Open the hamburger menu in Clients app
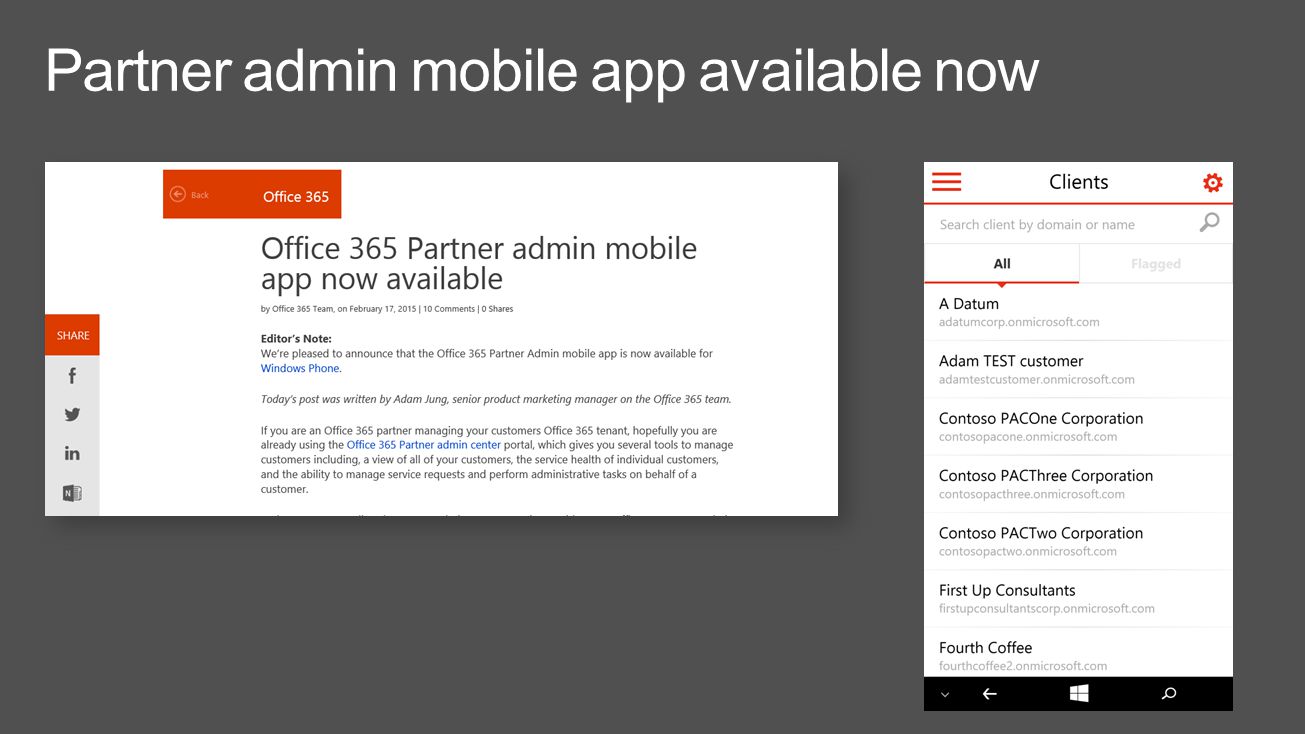Image resolution: width=1305 pixels, height=734 pixels. (x=946, y=182)
